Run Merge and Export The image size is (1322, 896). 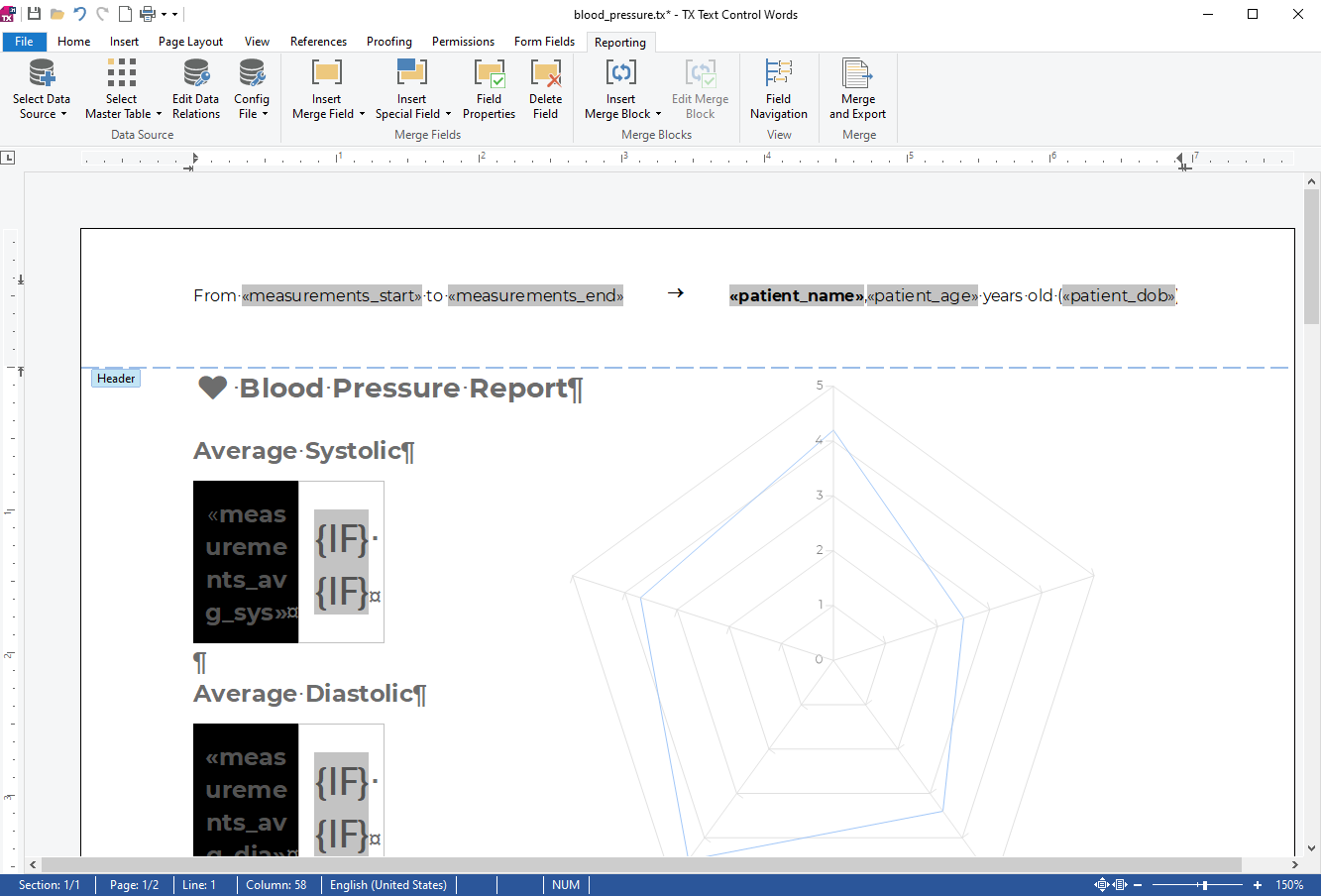coord(858,89)
